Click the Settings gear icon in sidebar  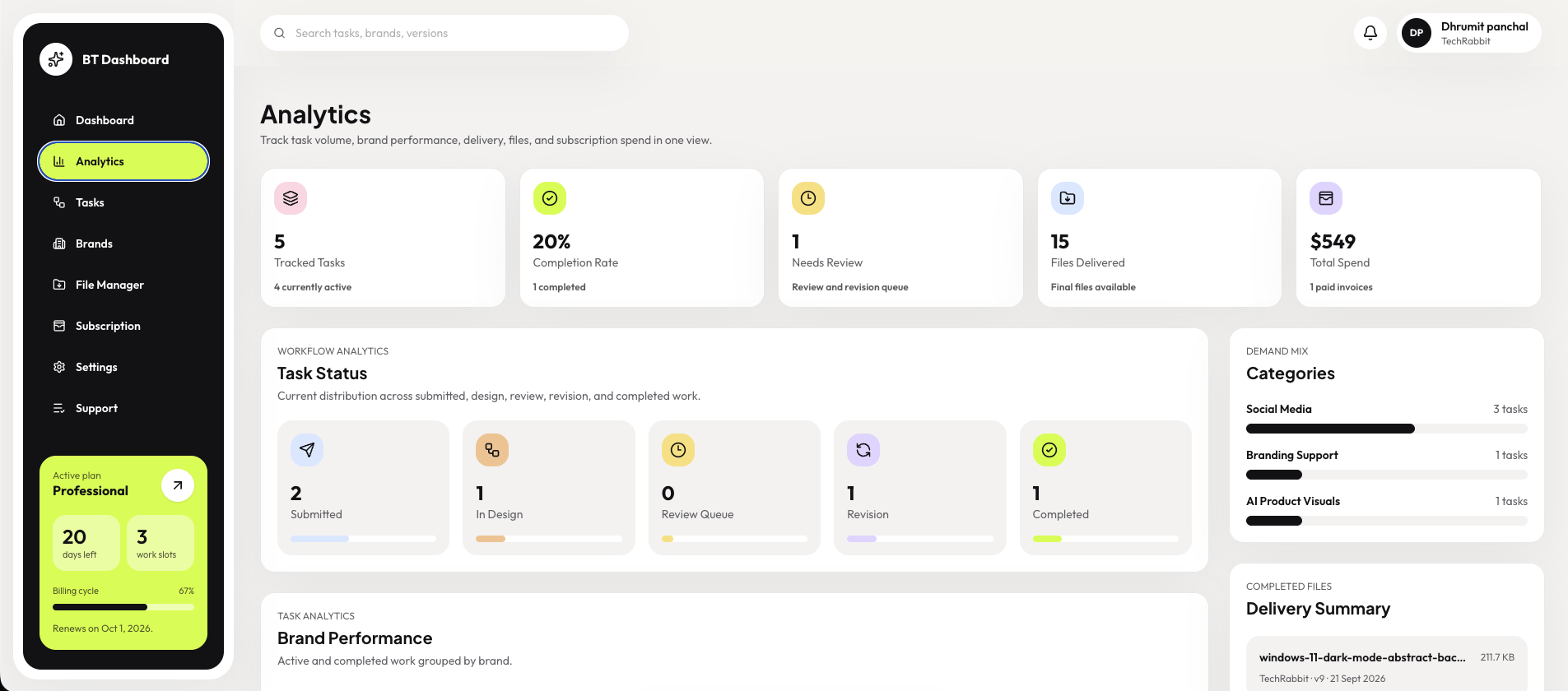pyautogui.click(x=59, y=367)
